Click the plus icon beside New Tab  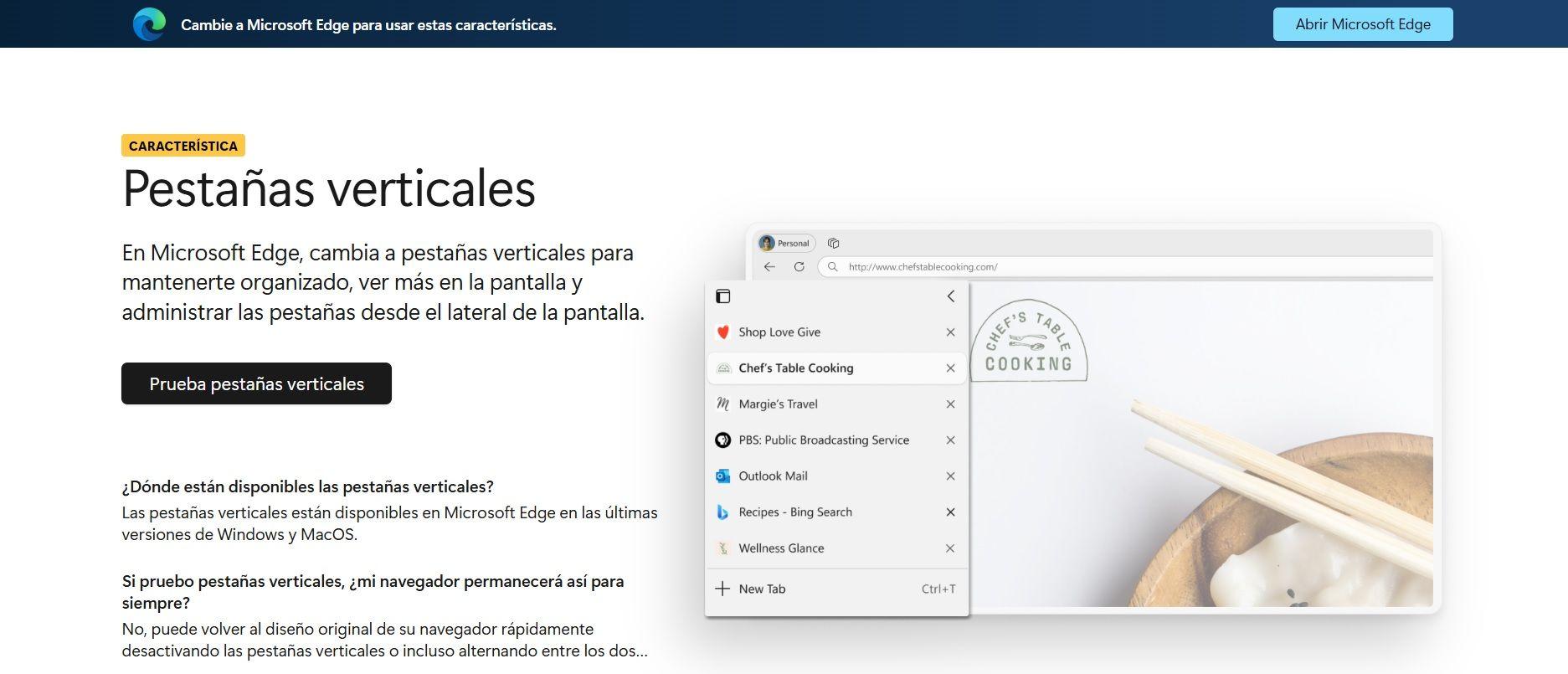pyautogui.click(x=722, y=589)
